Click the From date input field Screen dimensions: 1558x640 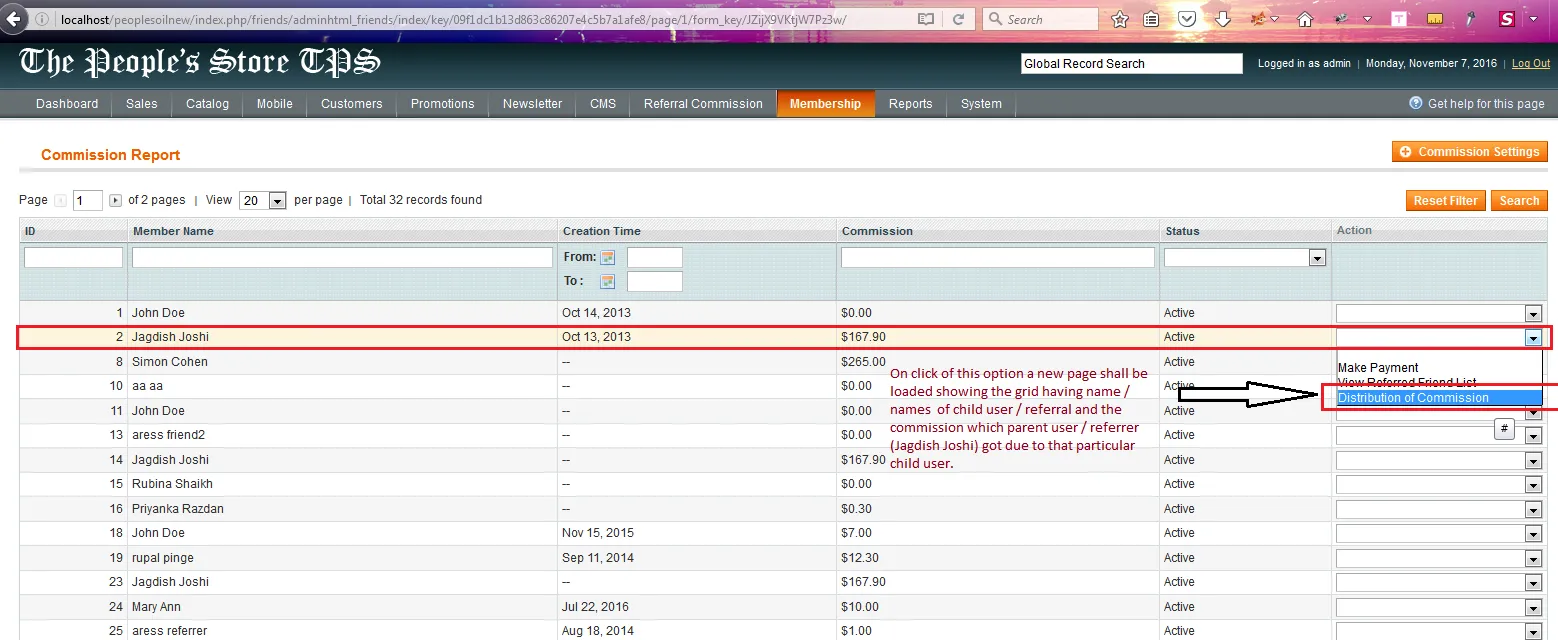tap(654, 258)
